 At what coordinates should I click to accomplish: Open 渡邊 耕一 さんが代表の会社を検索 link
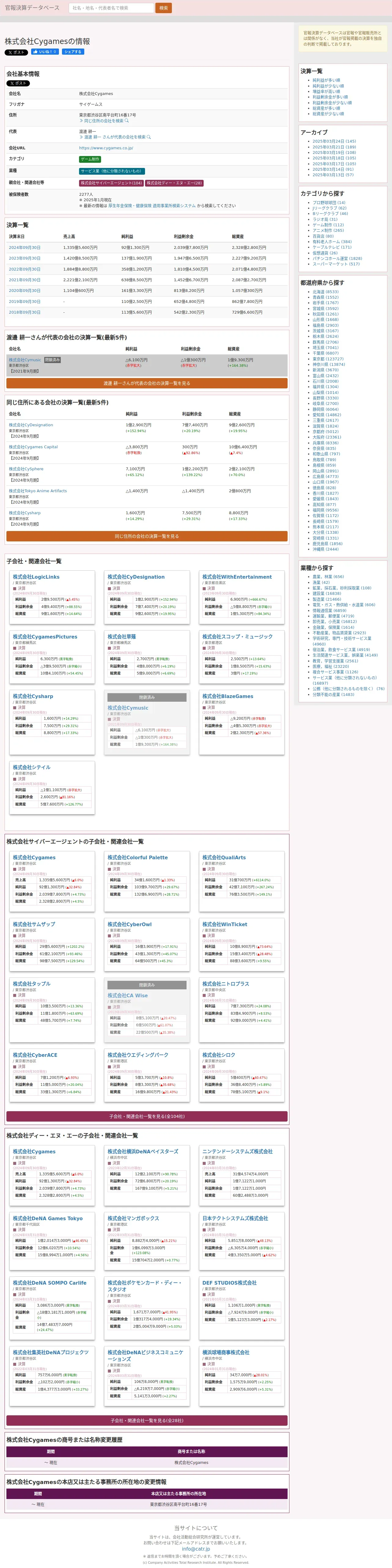pos(115,137)
